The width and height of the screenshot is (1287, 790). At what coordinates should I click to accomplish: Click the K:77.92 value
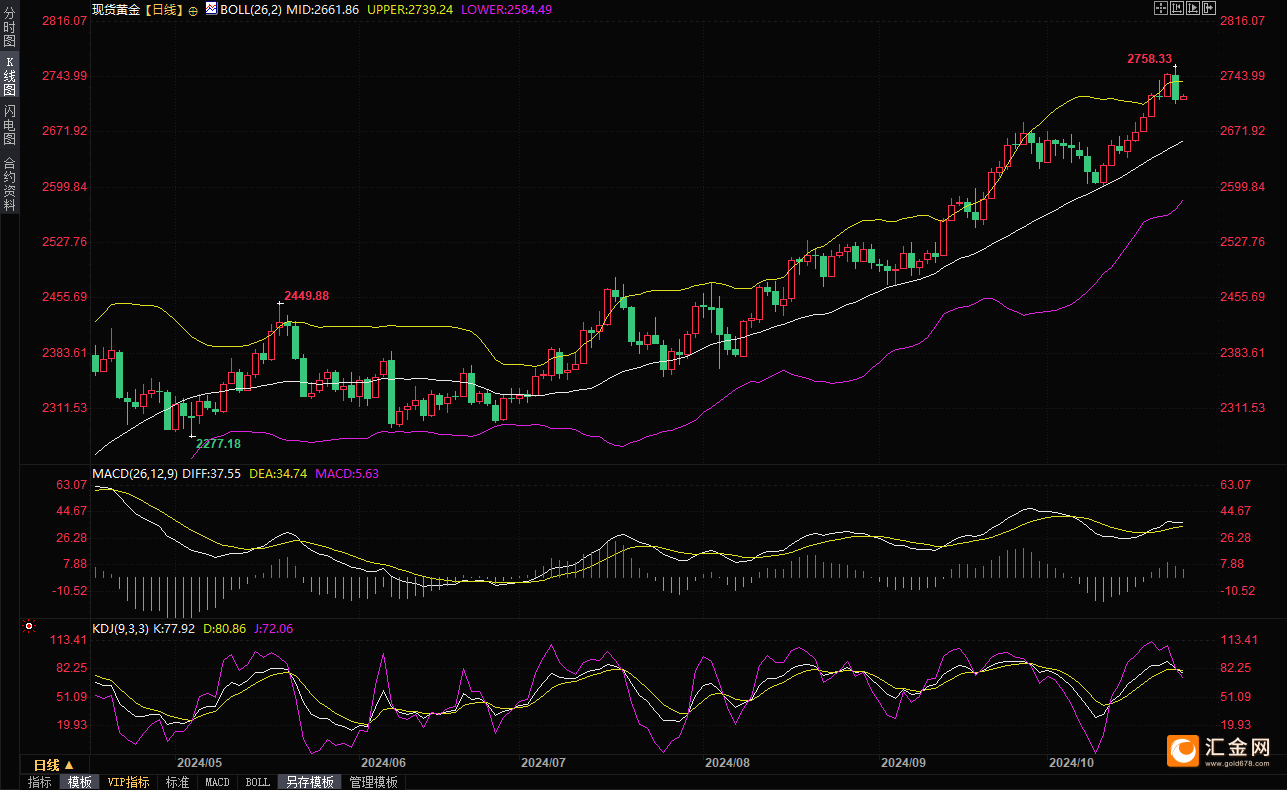click(174, 629)
